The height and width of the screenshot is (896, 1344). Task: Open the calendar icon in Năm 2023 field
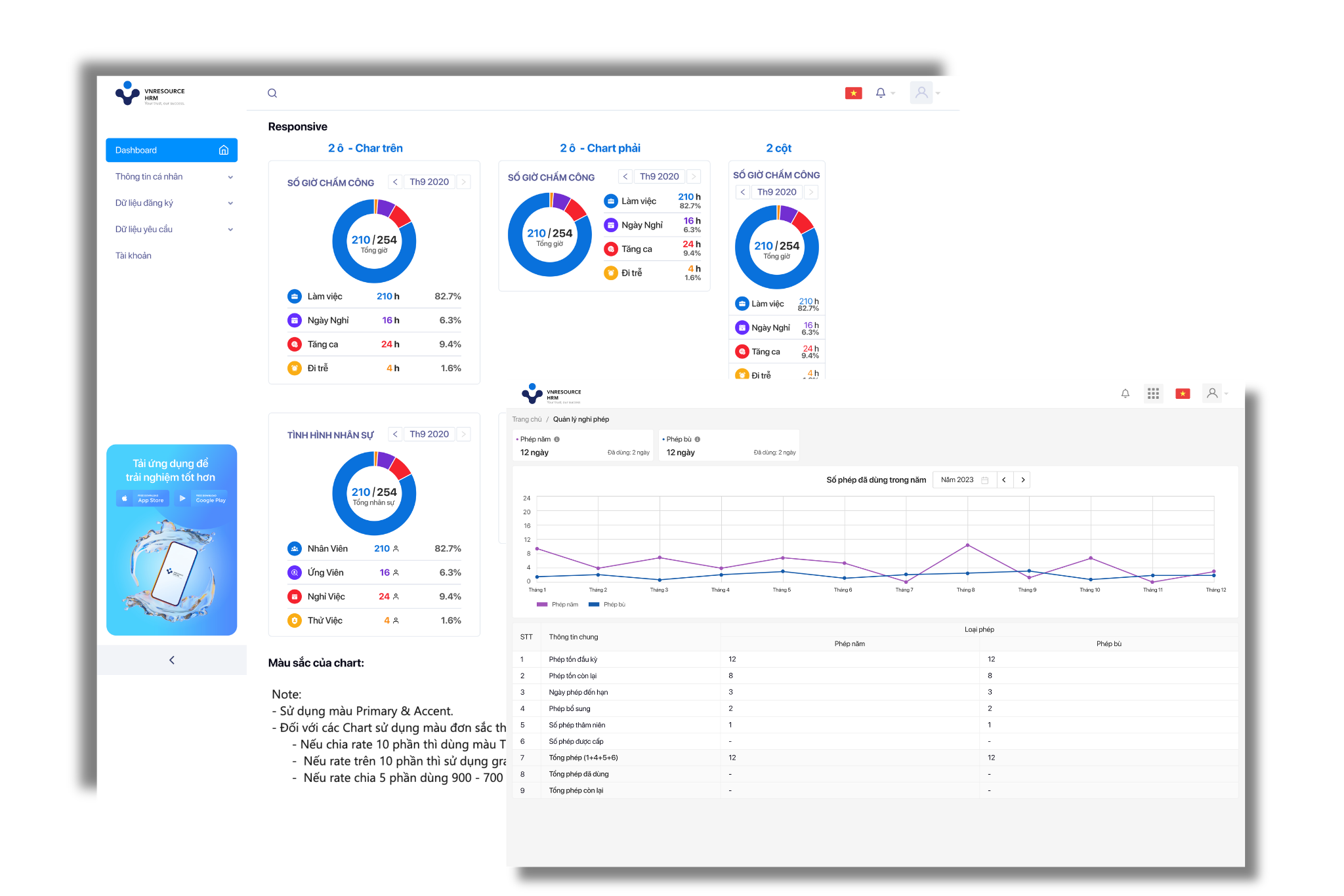pos(984,480)
